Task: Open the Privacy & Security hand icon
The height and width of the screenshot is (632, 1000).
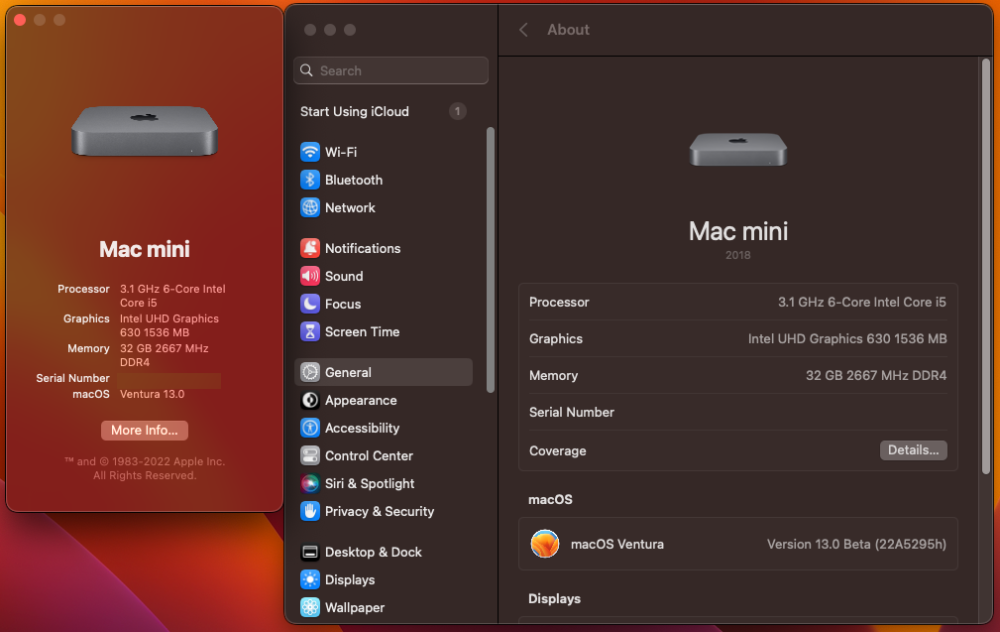Action: pos(310,511)
